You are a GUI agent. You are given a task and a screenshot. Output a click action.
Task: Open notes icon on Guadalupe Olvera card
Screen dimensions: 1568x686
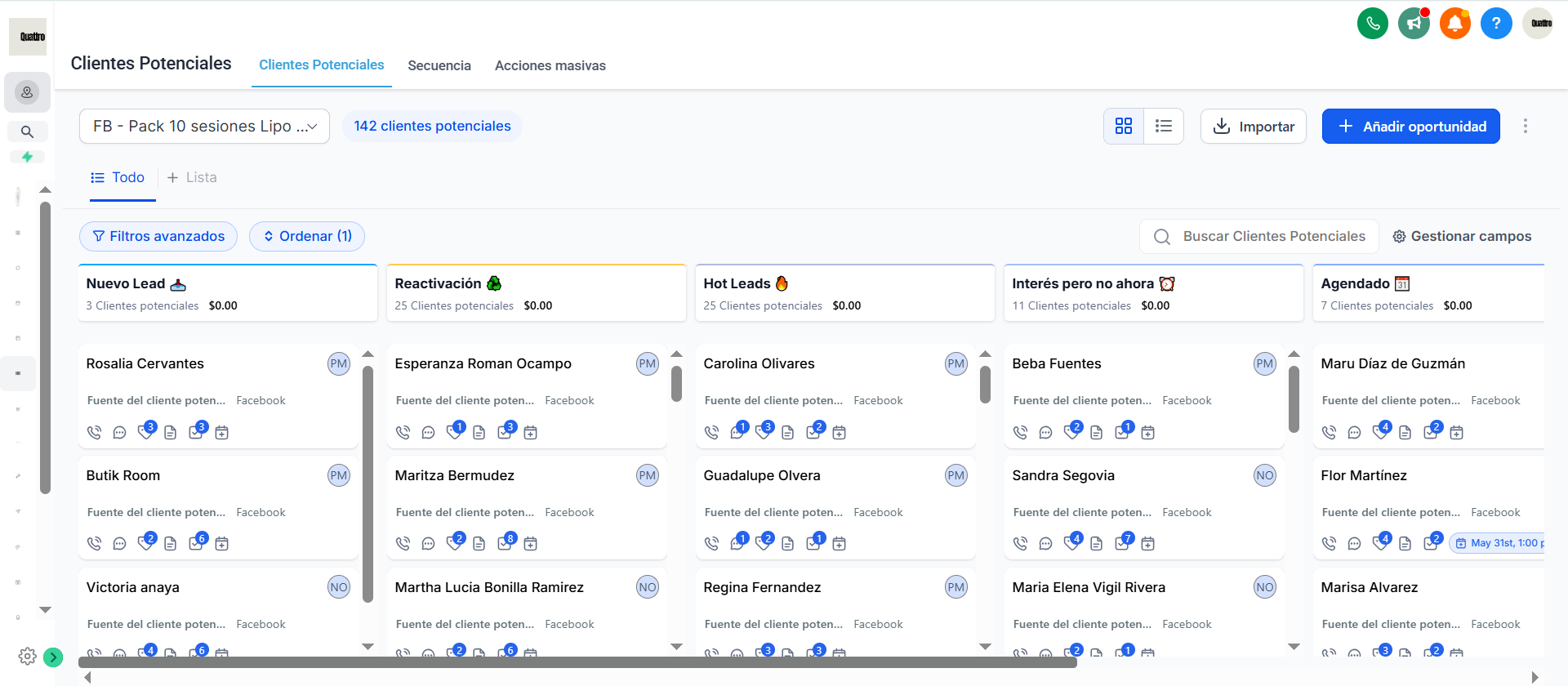tap(787, 543)
